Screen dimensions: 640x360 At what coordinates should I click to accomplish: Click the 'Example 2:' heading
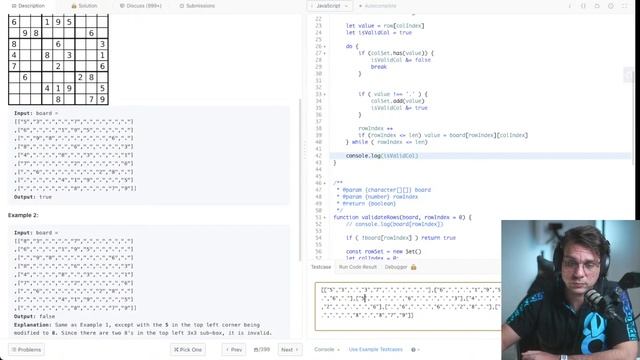[23, 215]
